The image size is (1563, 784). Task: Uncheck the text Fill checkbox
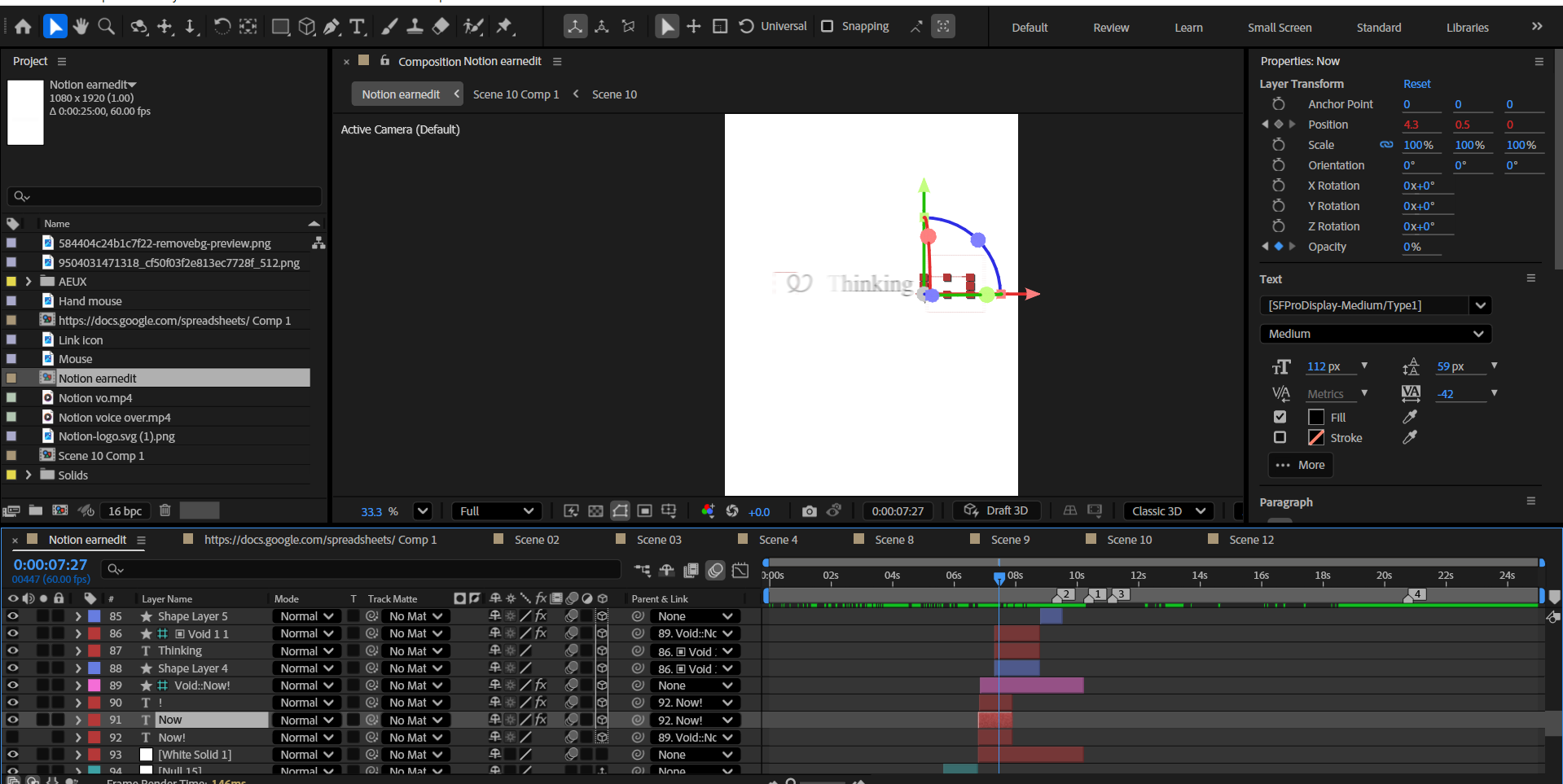[x=1280, y=417]
